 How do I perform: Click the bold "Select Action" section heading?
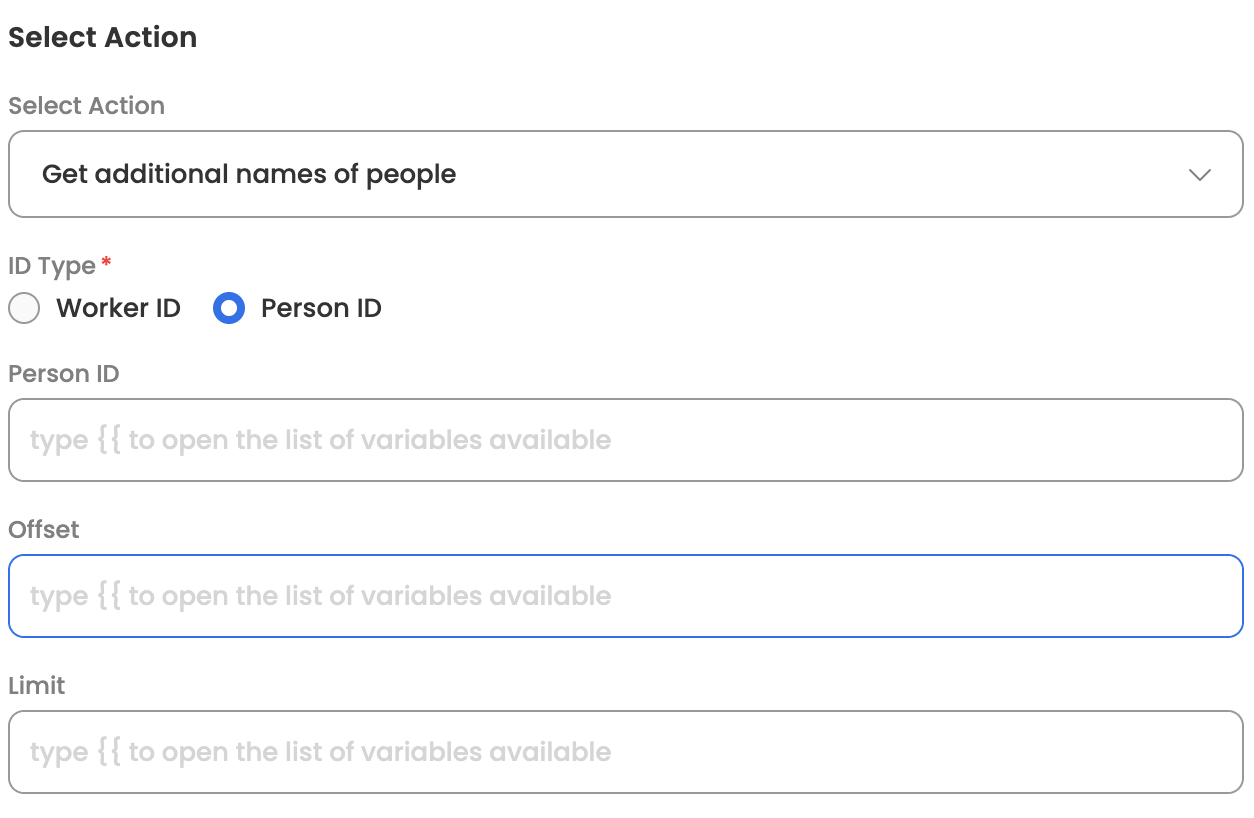pos(102,38)
